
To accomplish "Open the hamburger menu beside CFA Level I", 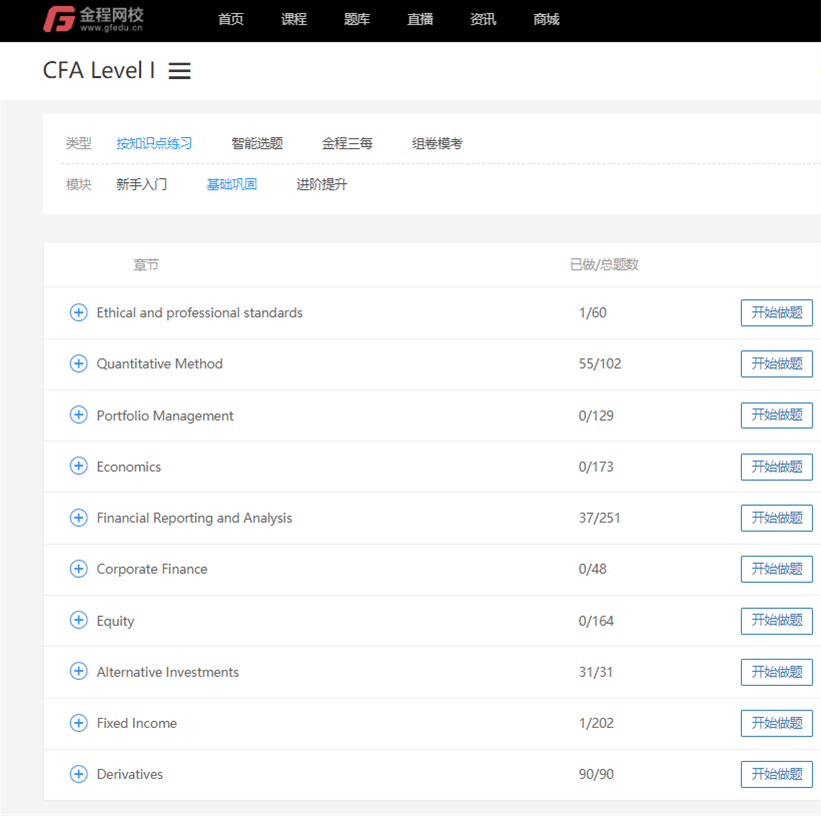I will click(179, 71).
